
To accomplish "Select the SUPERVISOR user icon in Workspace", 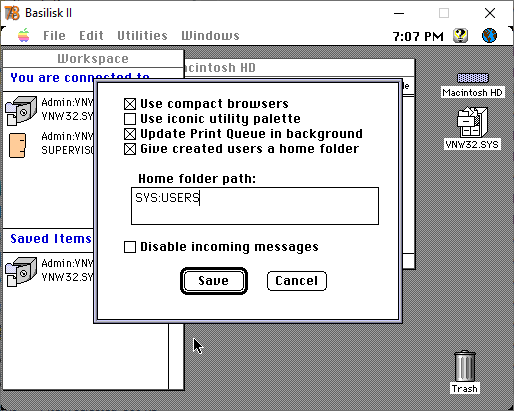I will coord(17,145).
